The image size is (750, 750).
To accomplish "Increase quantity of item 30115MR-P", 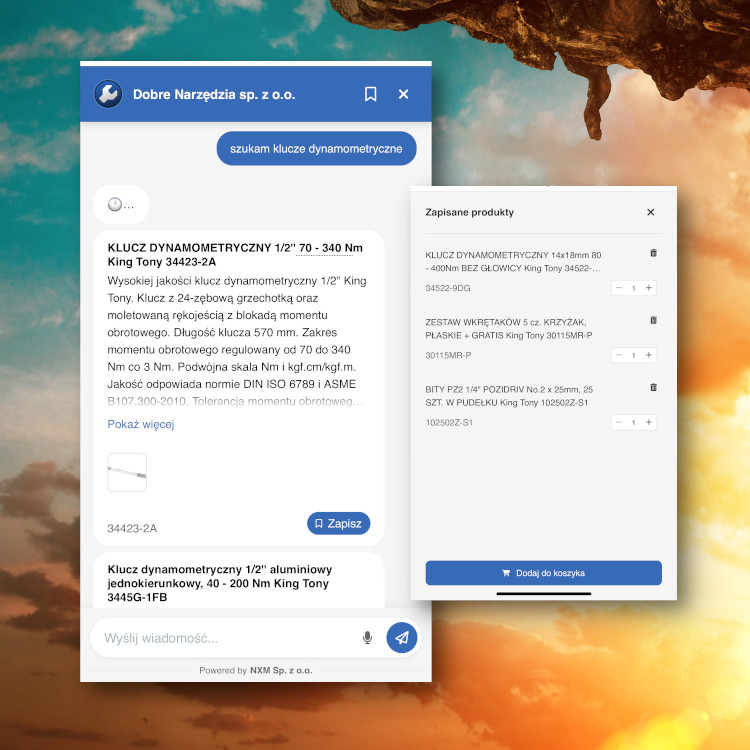I will (648, 355).
